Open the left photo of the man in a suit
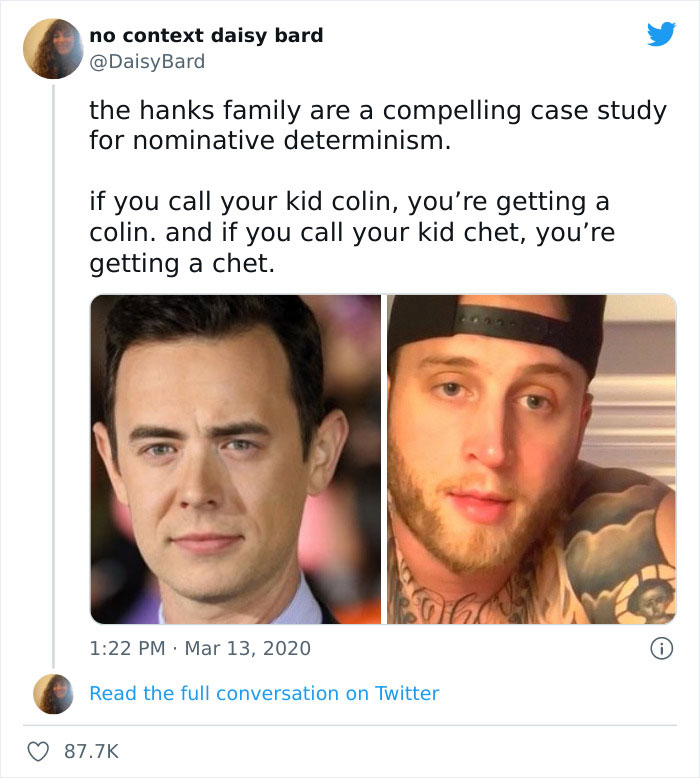The width and height of the screenshot is (700, 778). (x=236, y=459)
